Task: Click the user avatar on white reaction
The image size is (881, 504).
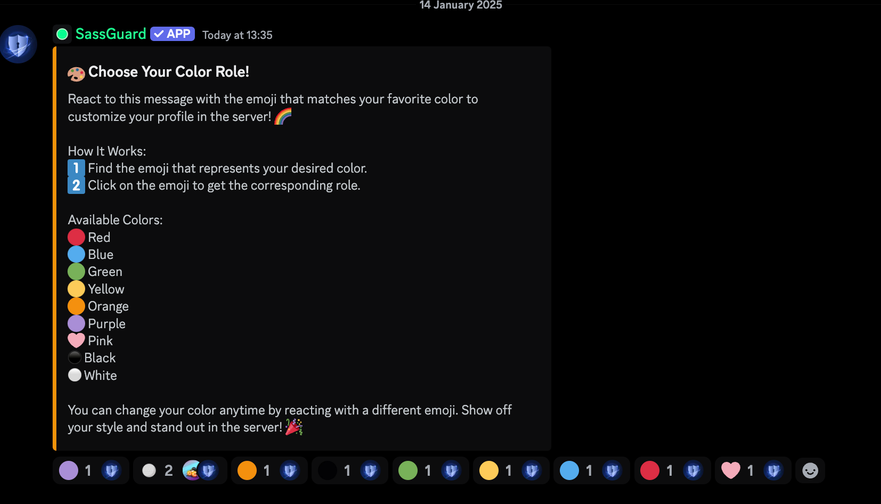Action: (192, 470)
